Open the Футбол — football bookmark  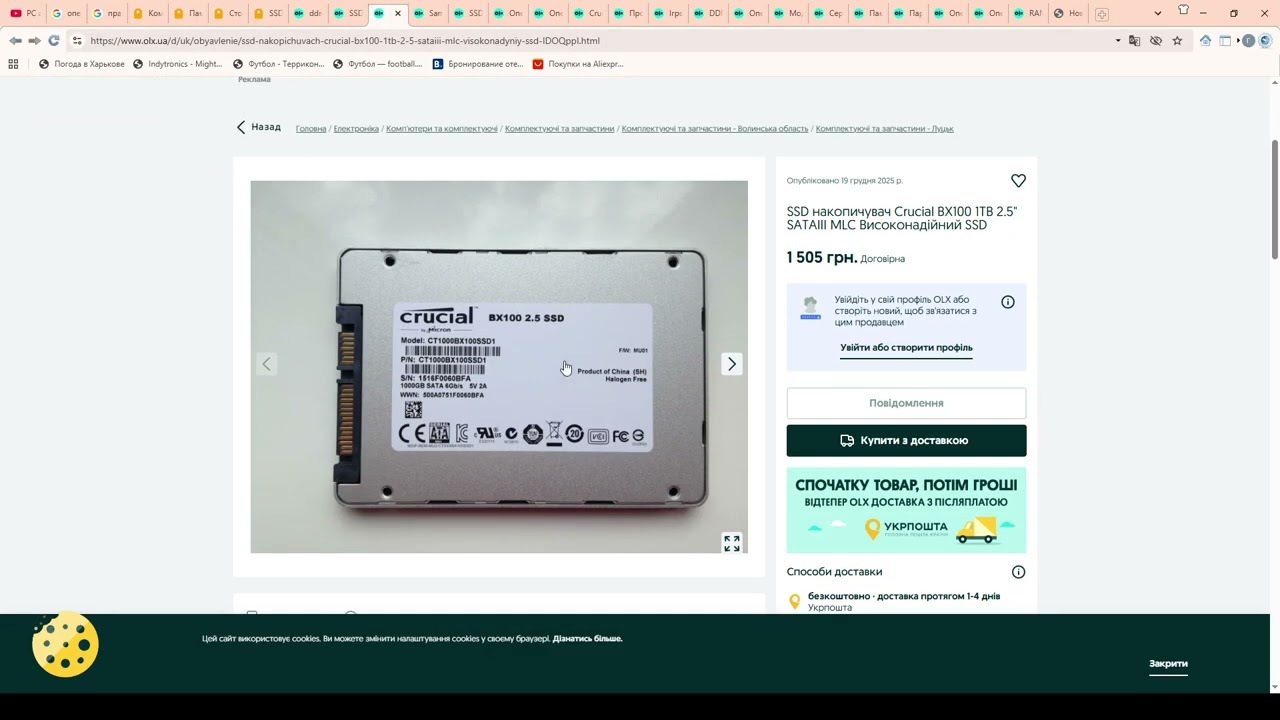378,64
